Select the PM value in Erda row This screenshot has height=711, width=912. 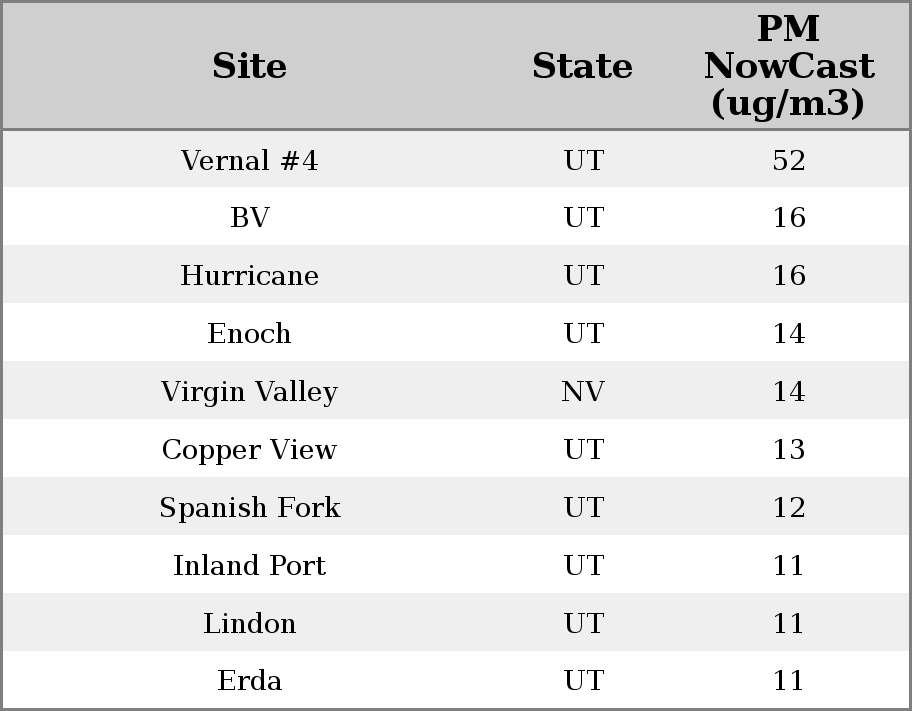point(788,681)
